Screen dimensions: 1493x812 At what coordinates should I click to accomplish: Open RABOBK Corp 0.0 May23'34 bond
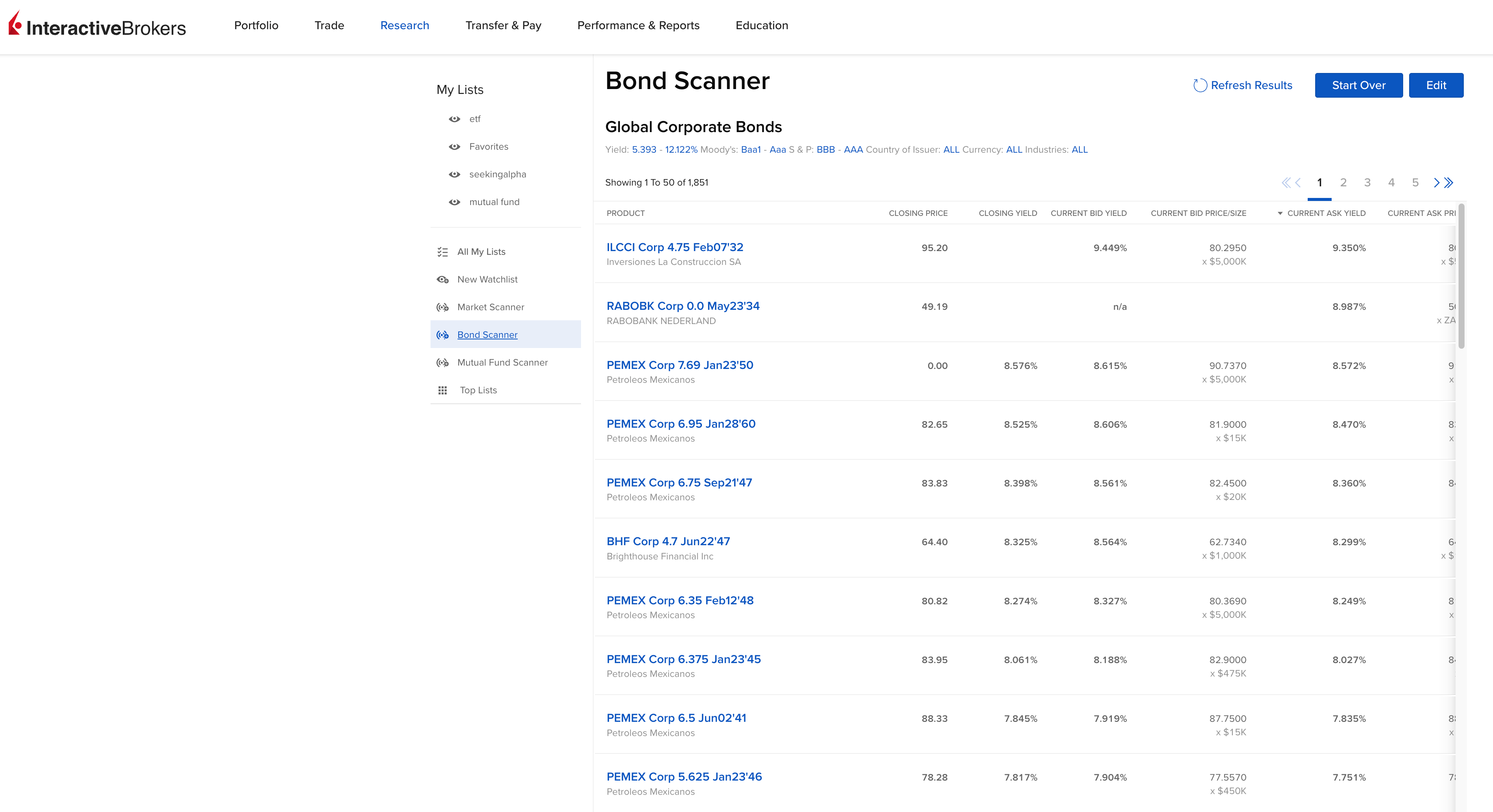tap(683, 306)
